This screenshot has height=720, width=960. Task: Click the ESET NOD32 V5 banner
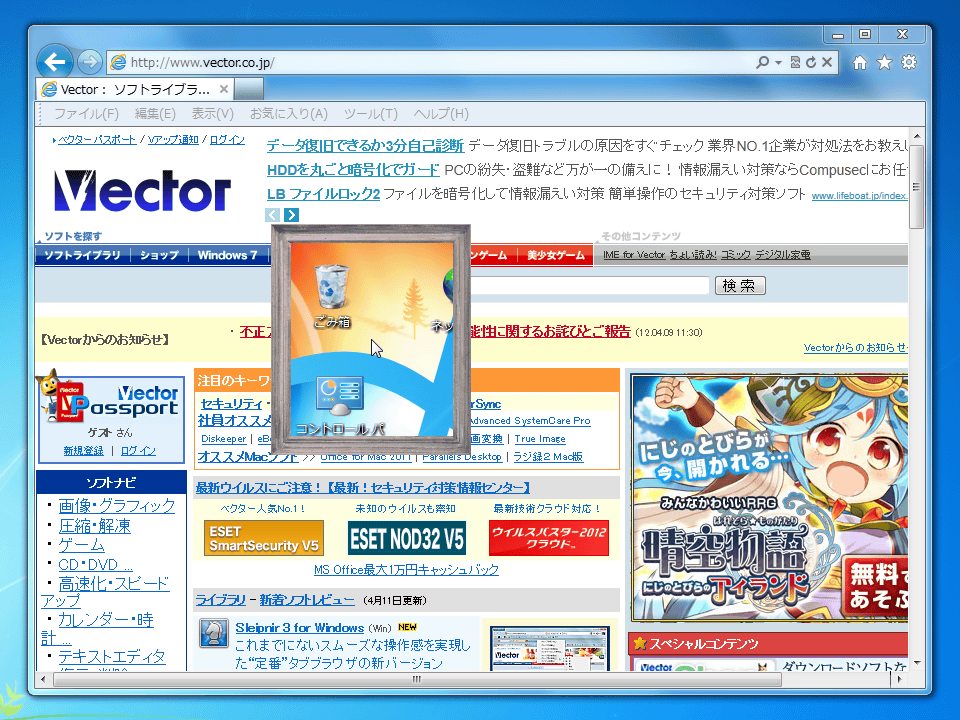click(x=407, y=538)
